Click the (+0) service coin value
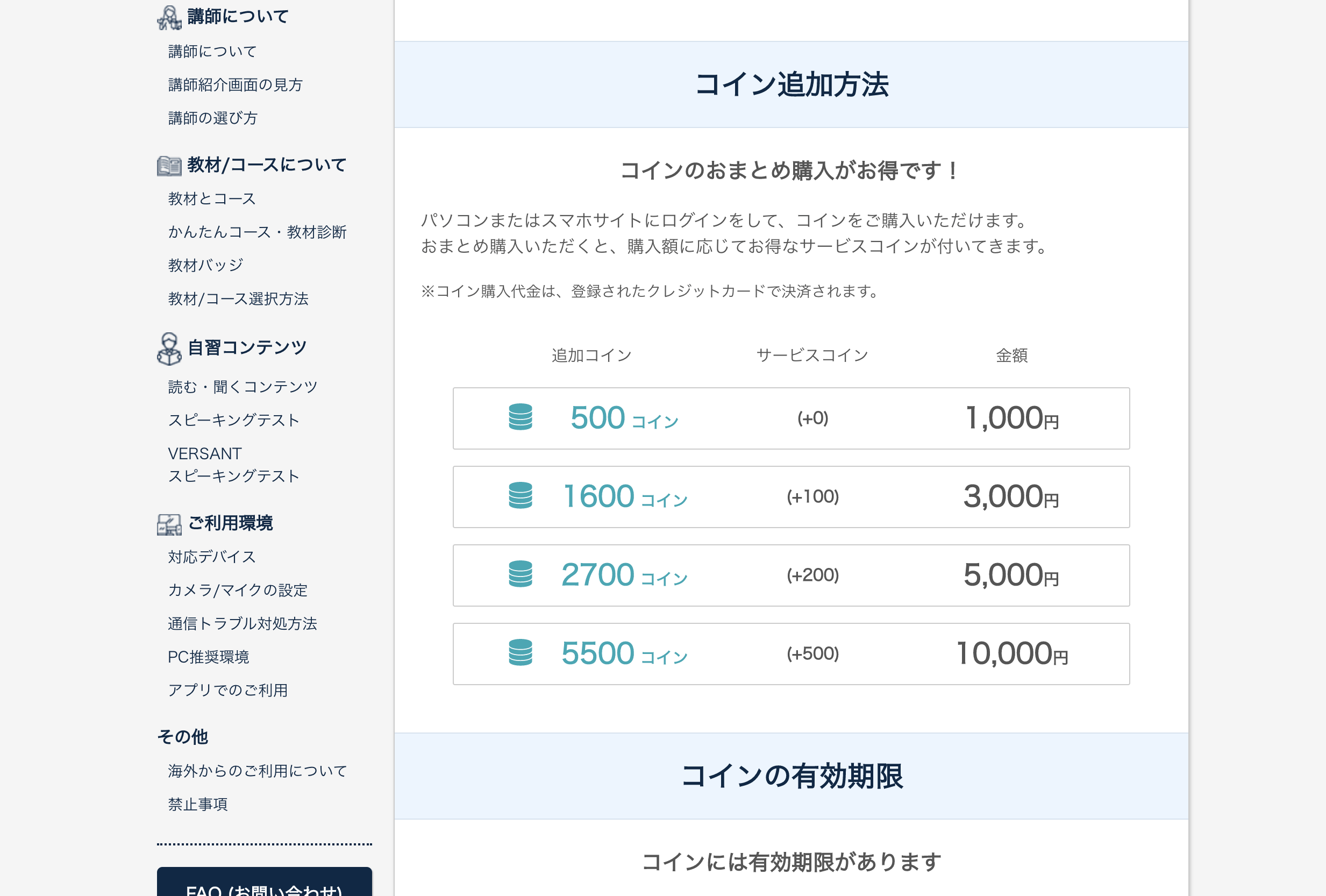Viewport: 1326px width, 896px height. pos(812,418)
